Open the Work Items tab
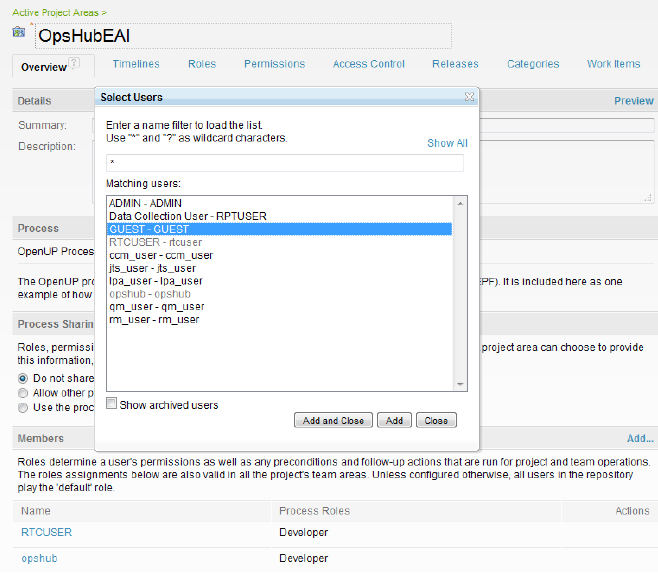 pyautogui.click(x=613, y=64)
